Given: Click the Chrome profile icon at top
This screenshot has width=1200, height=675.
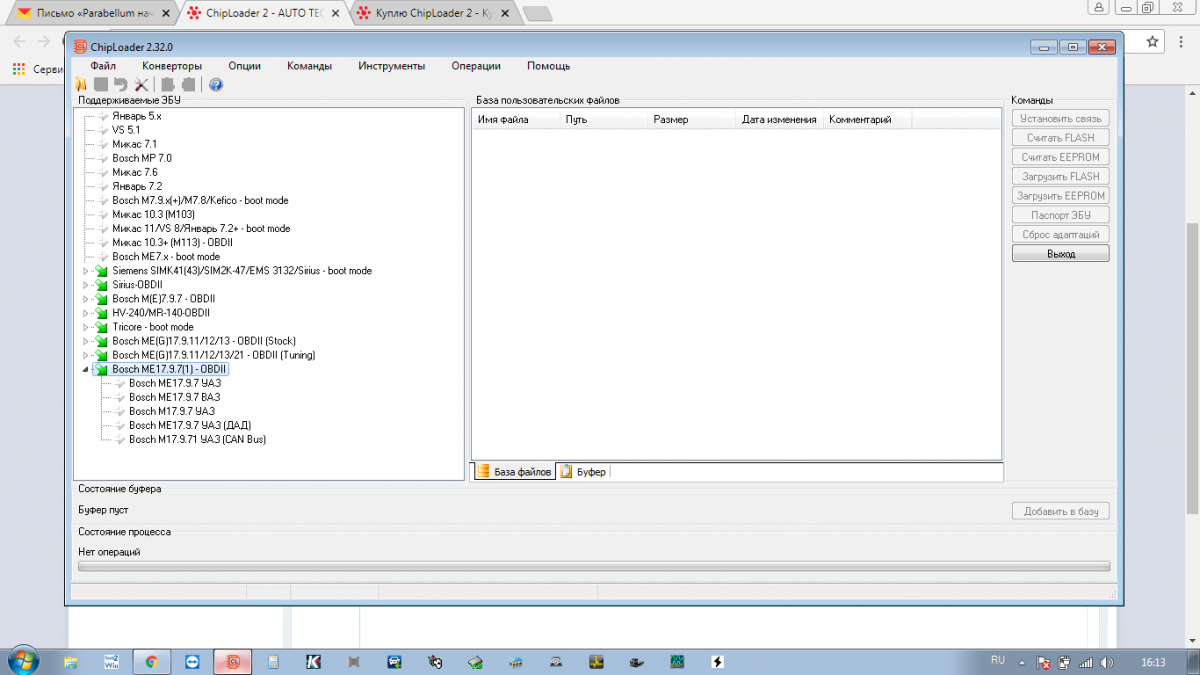Looking at the screenshot, I should 1100,6.
